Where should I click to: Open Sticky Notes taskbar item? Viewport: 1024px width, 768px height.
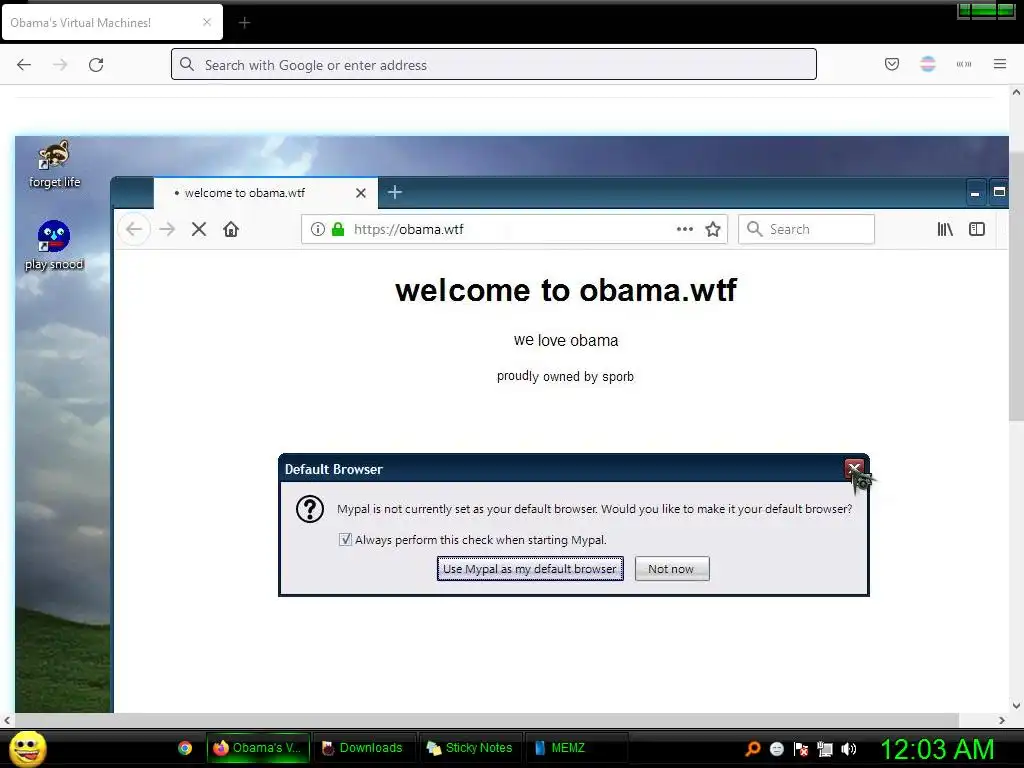click(470, 748)
